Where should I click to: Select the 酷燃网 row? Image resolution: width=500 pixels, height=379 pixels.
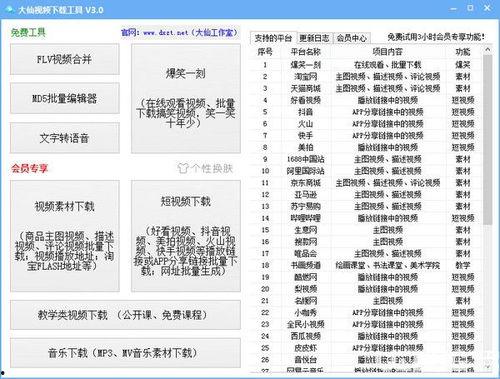click(x=365, y=277)
